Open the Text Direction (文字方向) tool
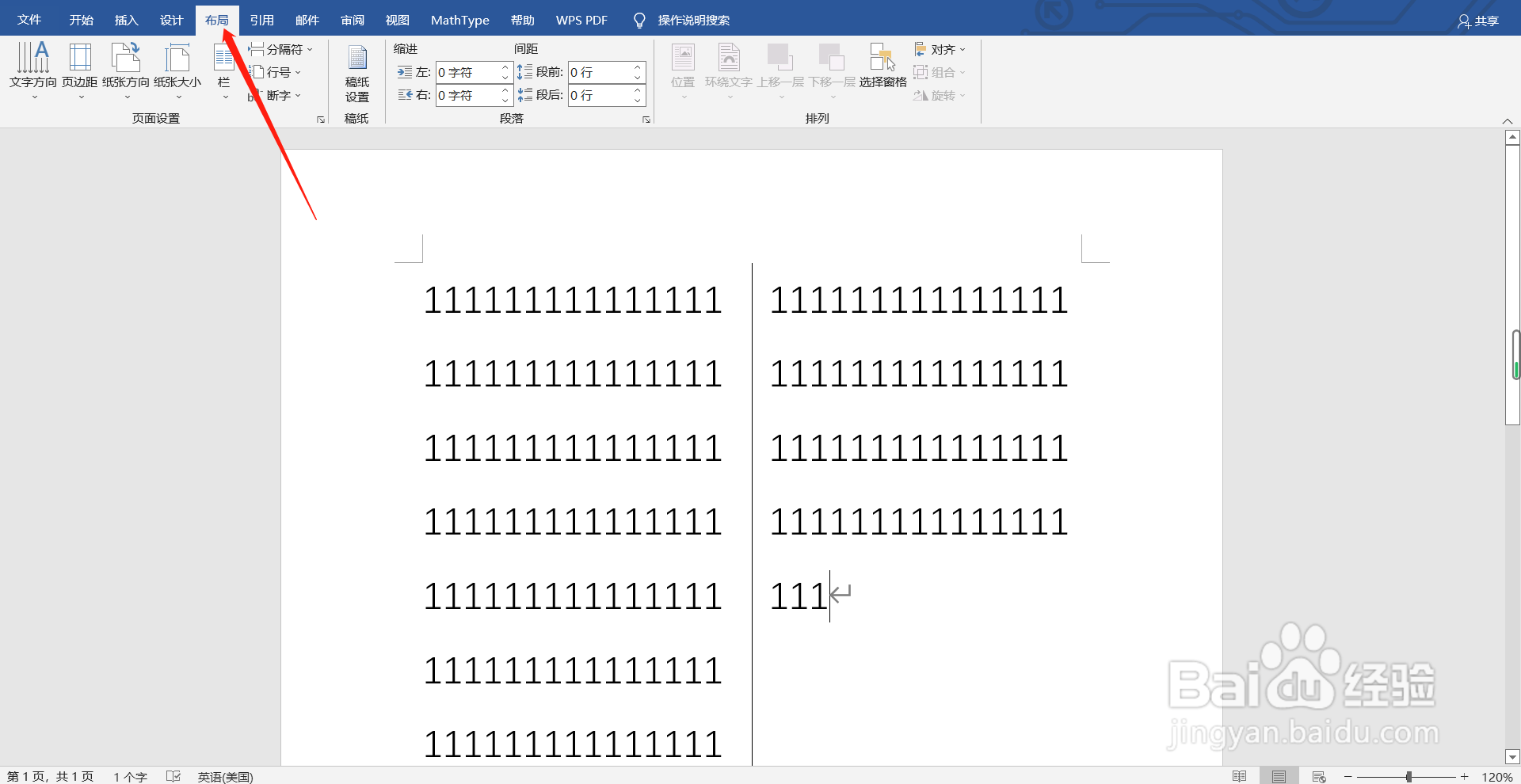The height and width of the screenshot is (784, 1521). click(33, 70)
